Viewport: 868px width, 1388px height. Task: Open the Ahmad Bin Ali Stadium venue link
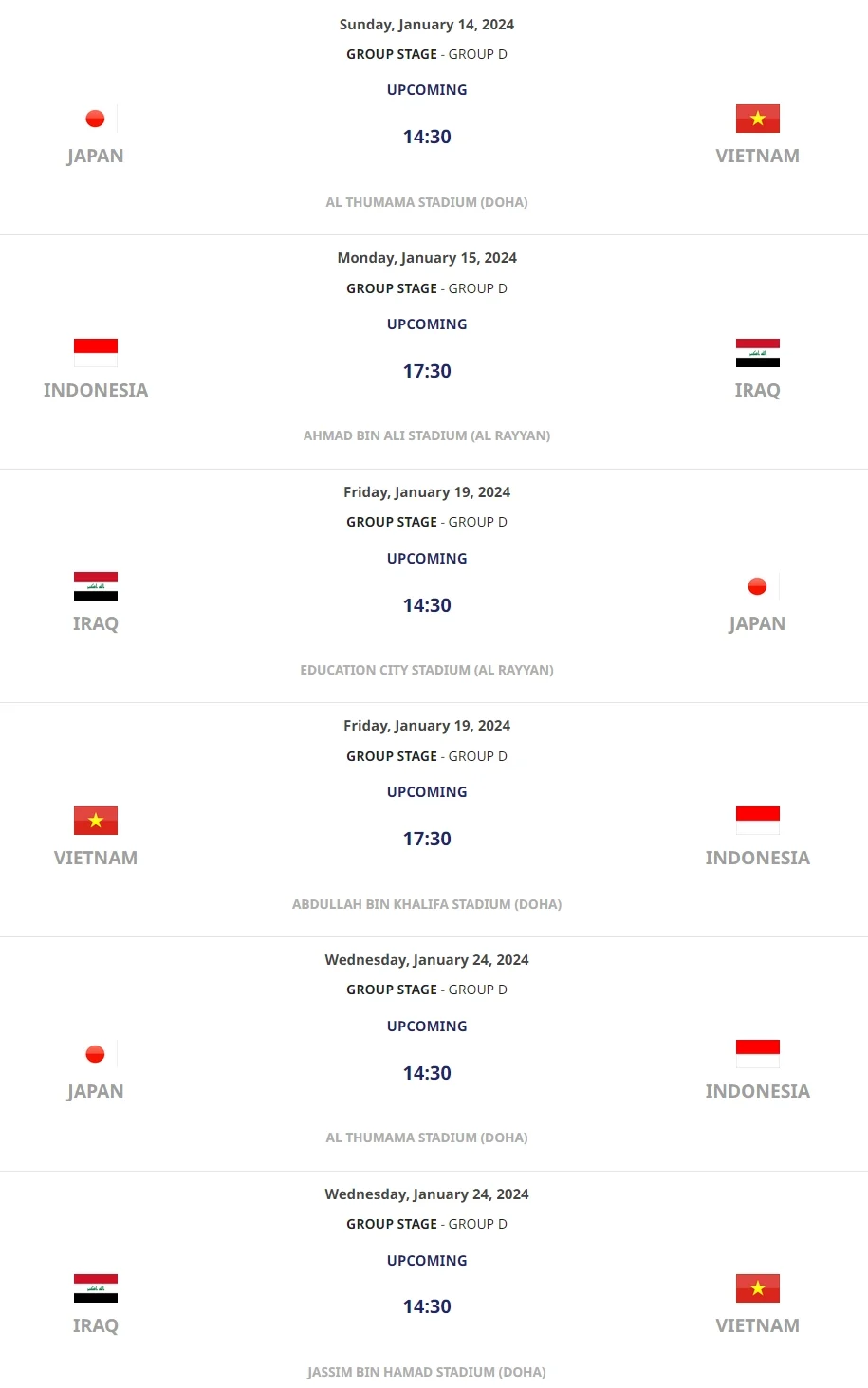427,435
